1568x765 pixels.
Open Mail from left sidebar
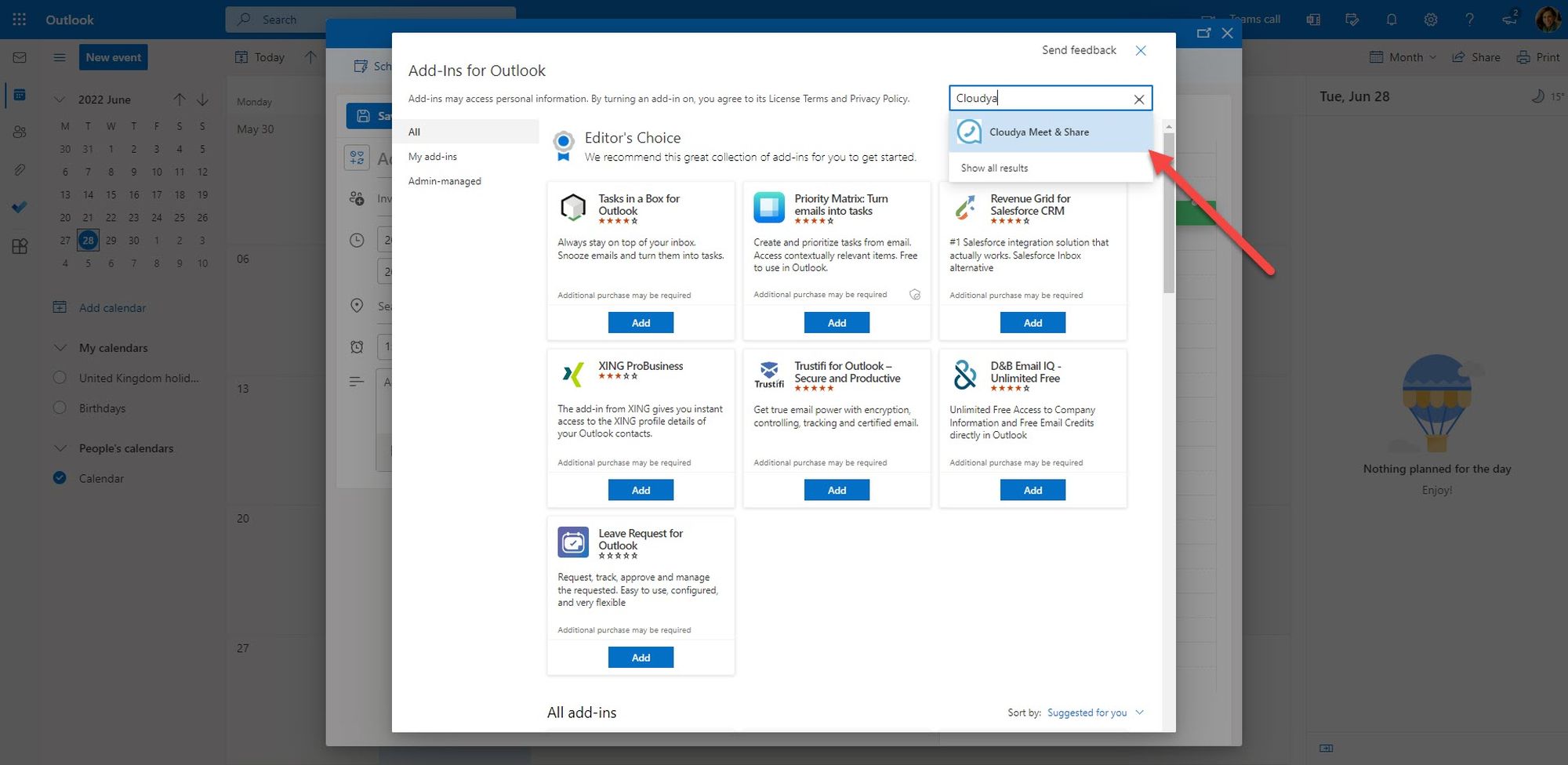coord(20,57)
